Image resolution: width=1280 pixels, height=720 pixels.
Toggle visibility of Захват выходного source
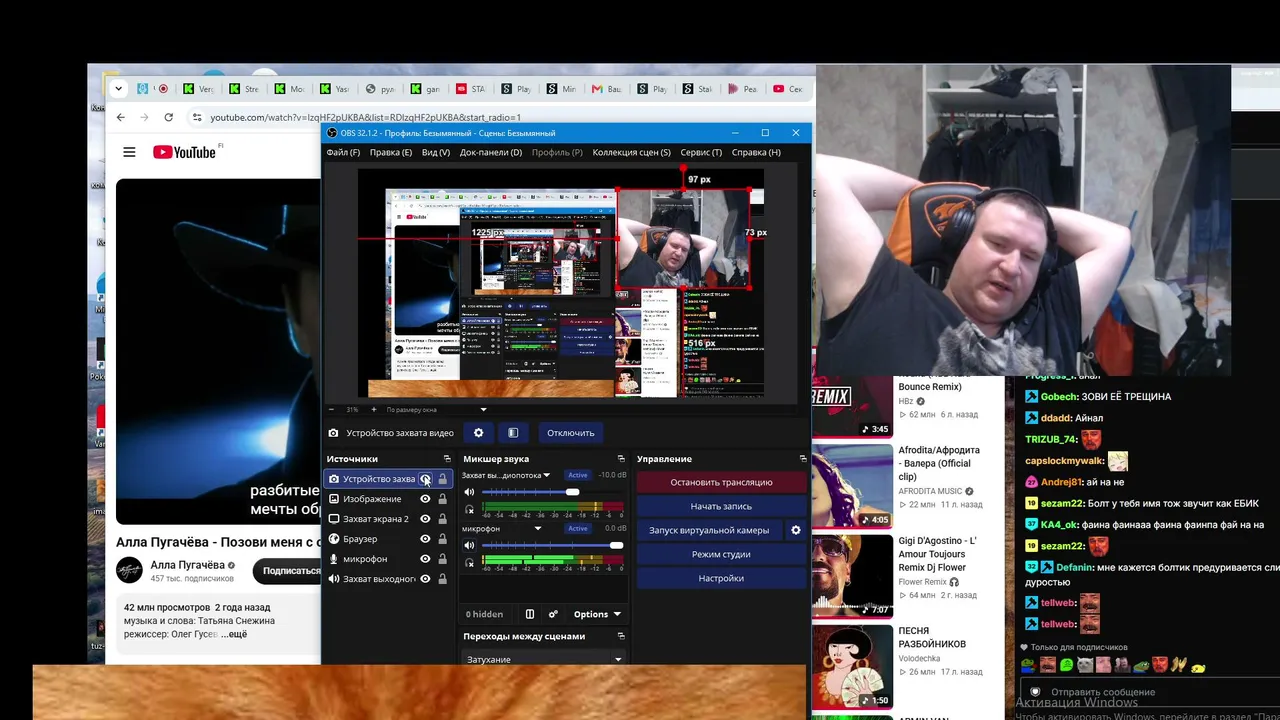425,579
